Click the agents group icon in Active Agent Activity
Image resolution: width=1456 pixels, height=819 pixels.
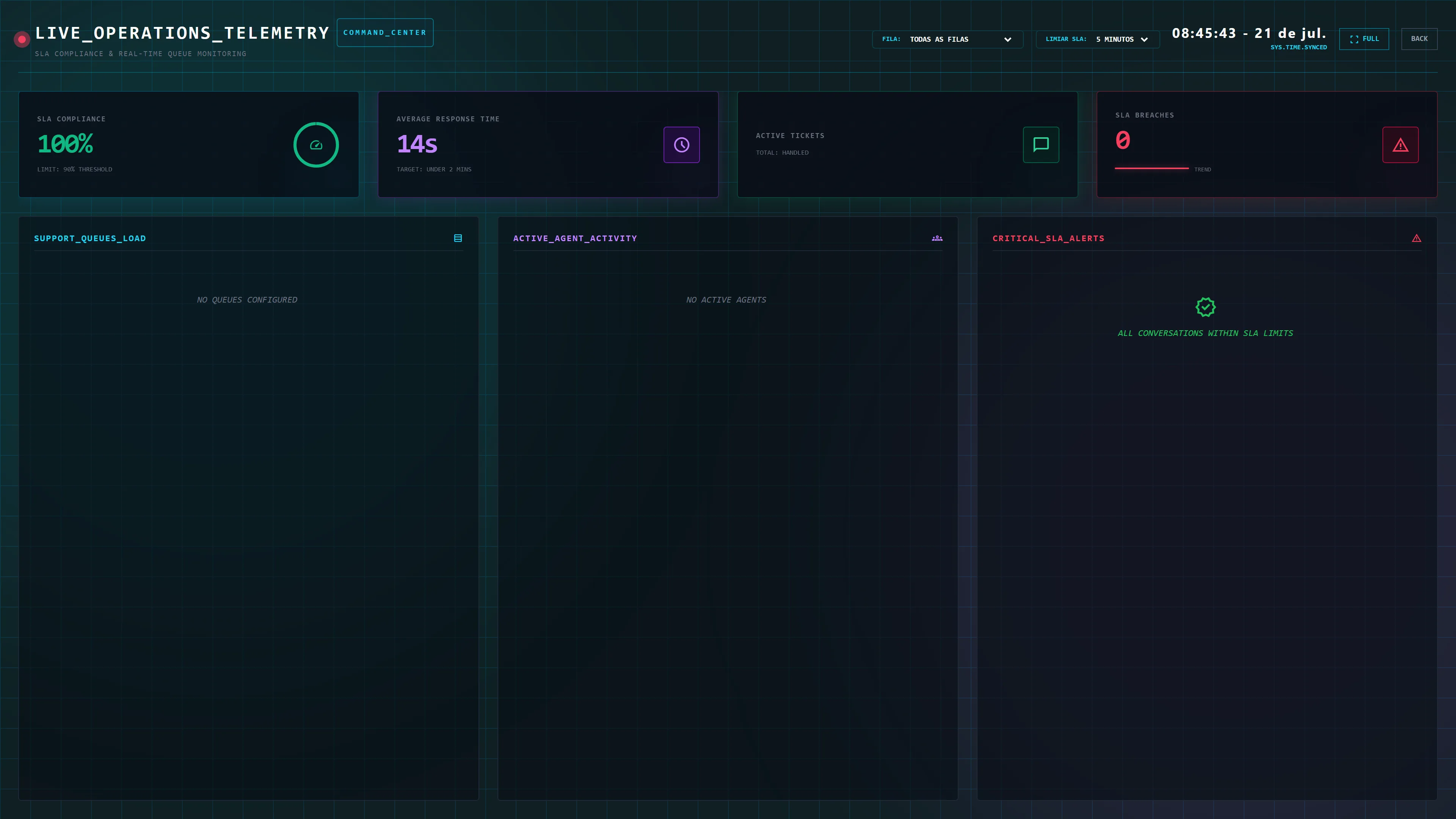point(937,238)
